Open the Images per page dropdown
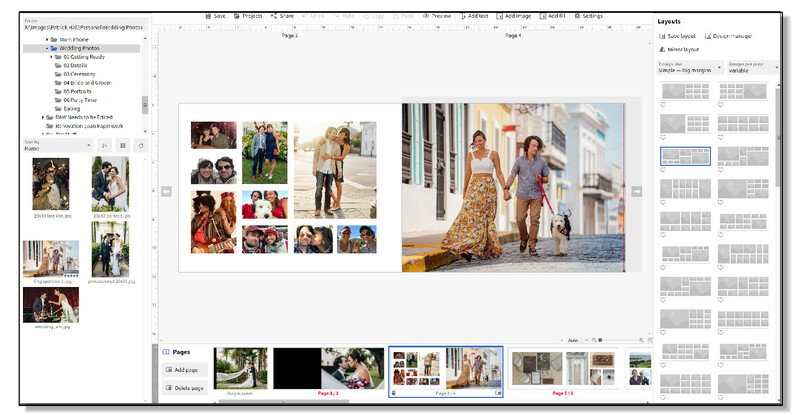800x415 pixels. [753, 67]
